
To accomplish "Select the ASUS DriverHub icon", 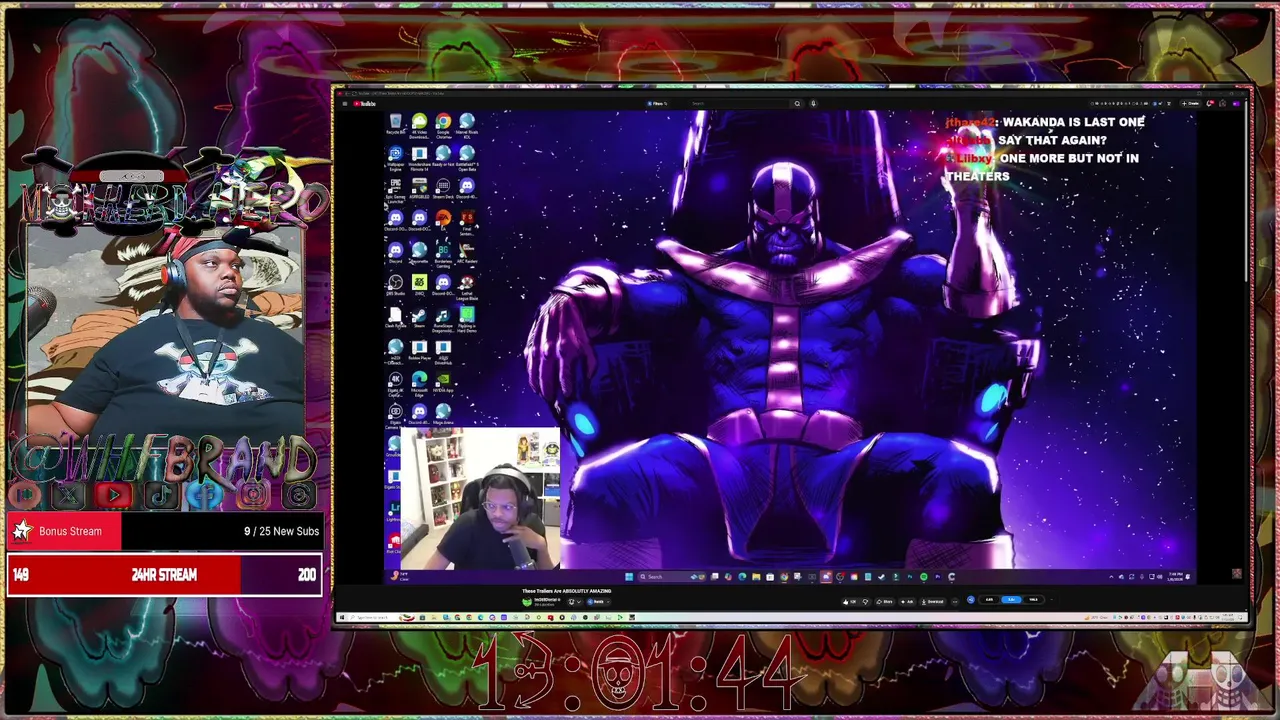I will point(443,354).
